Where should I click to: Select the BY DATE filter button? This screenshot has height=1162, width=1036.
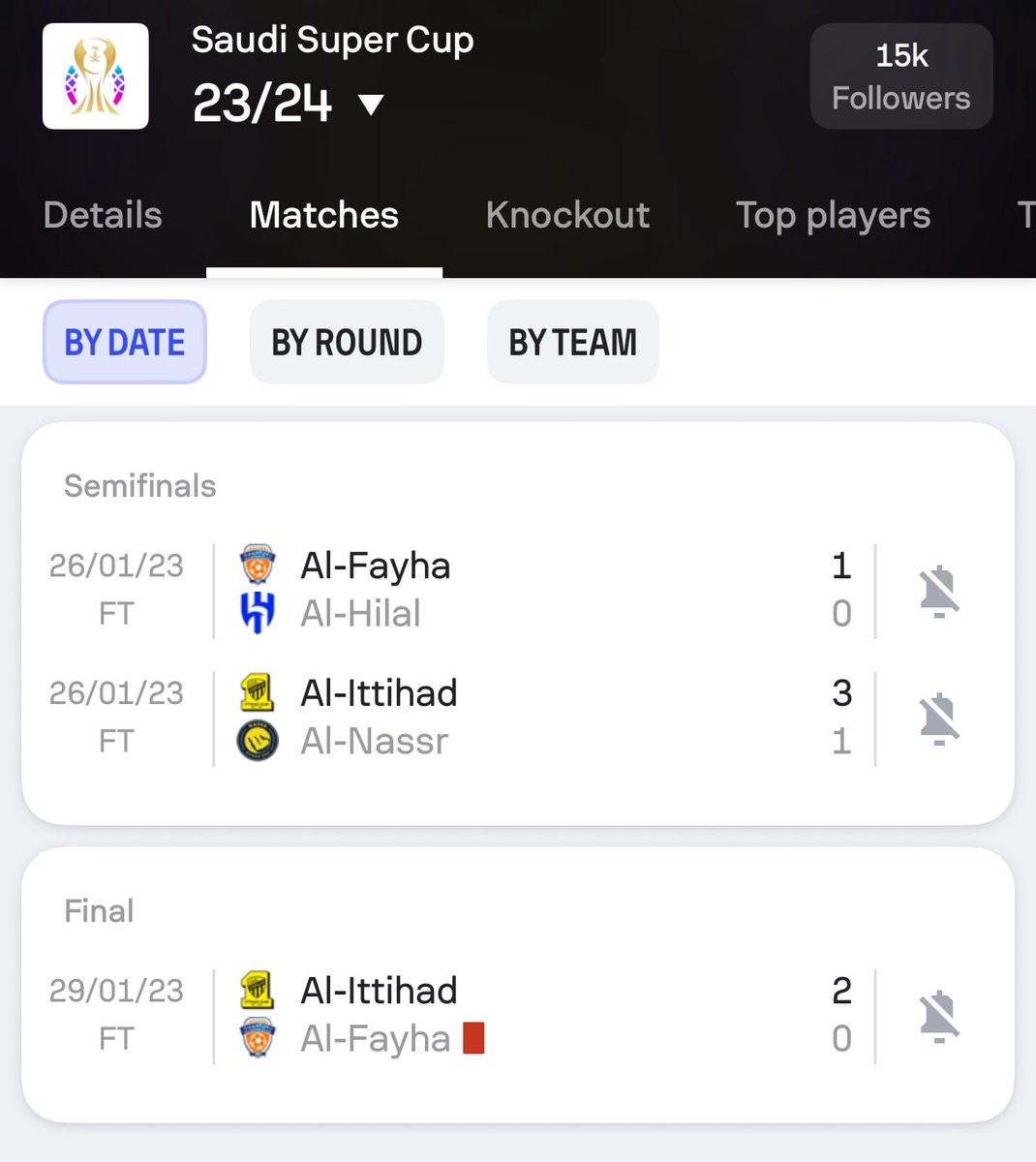pyautogui.click(x=125, y=342)
